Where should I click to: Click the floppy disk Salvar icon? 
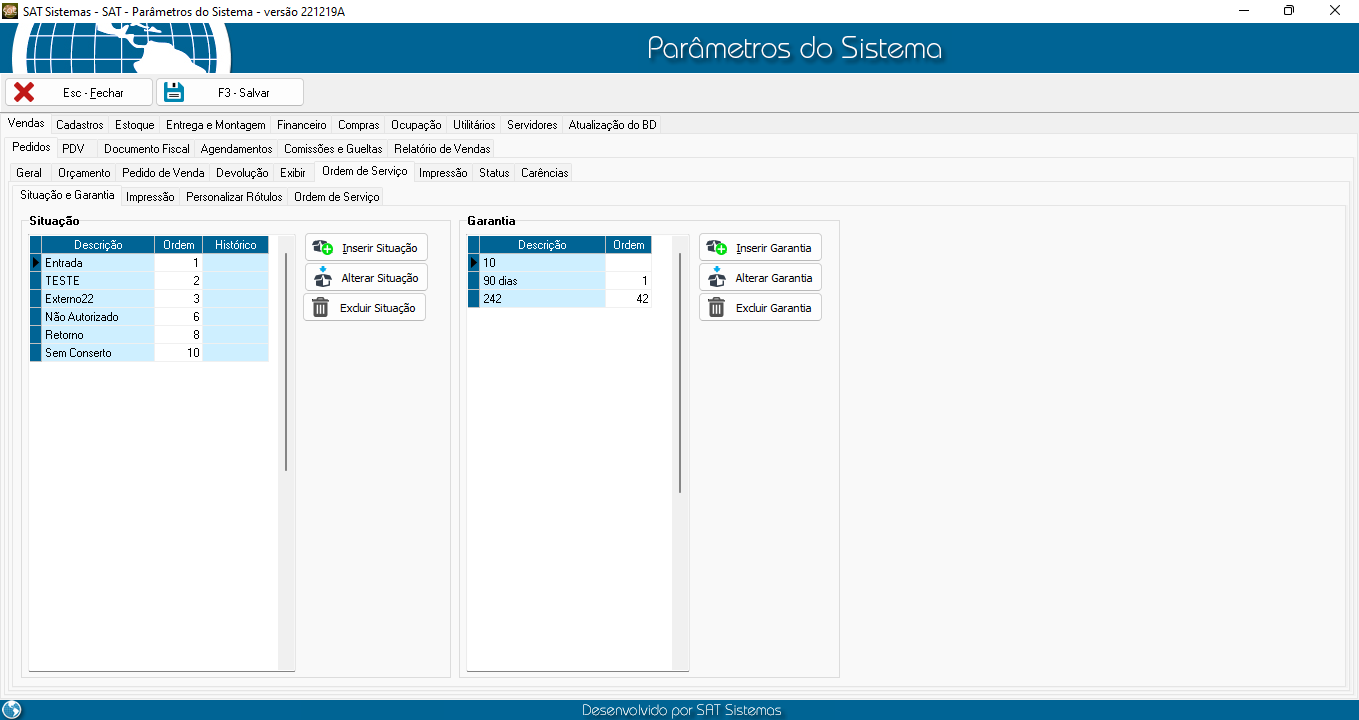click(174, 92)
